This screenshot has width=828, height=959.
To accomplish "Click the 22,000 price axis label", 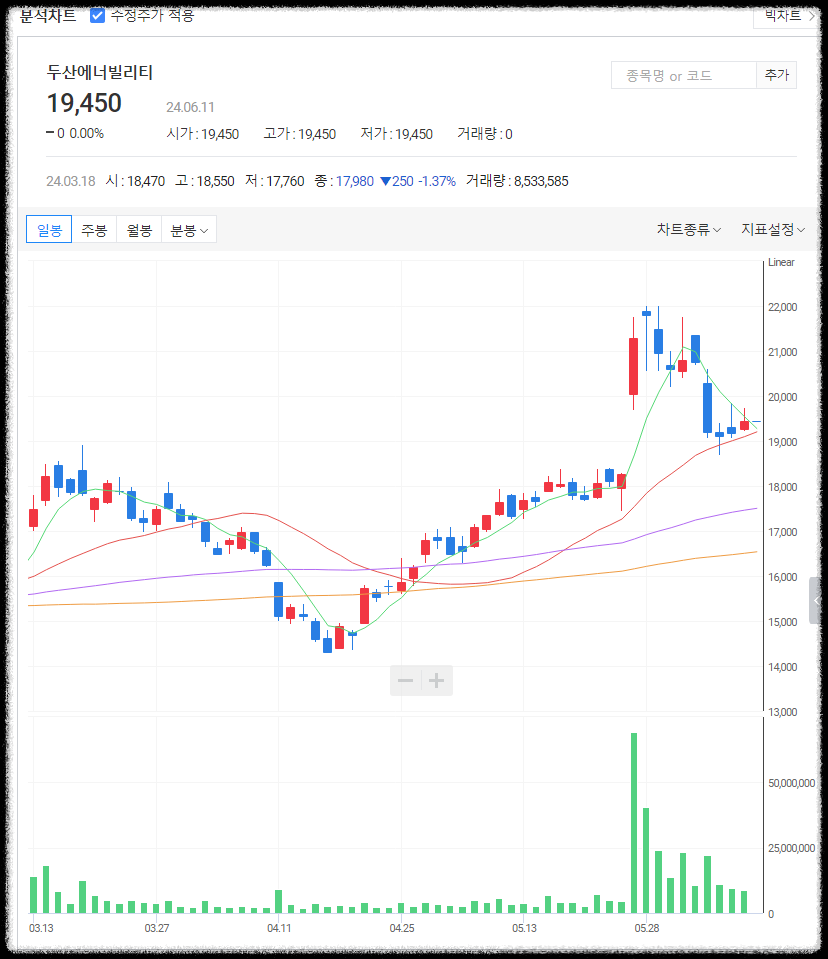I will pos(783,307).
